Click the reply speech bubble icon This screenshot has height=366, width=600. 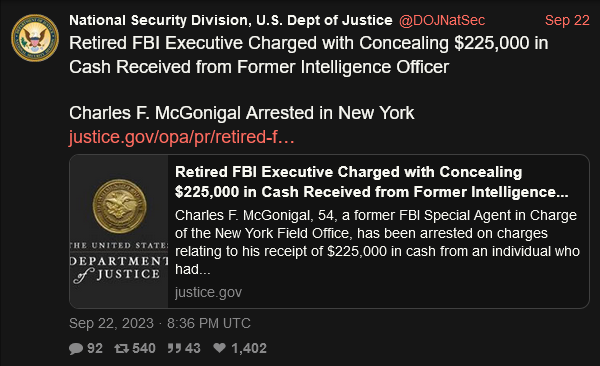(x=76, y=348)
